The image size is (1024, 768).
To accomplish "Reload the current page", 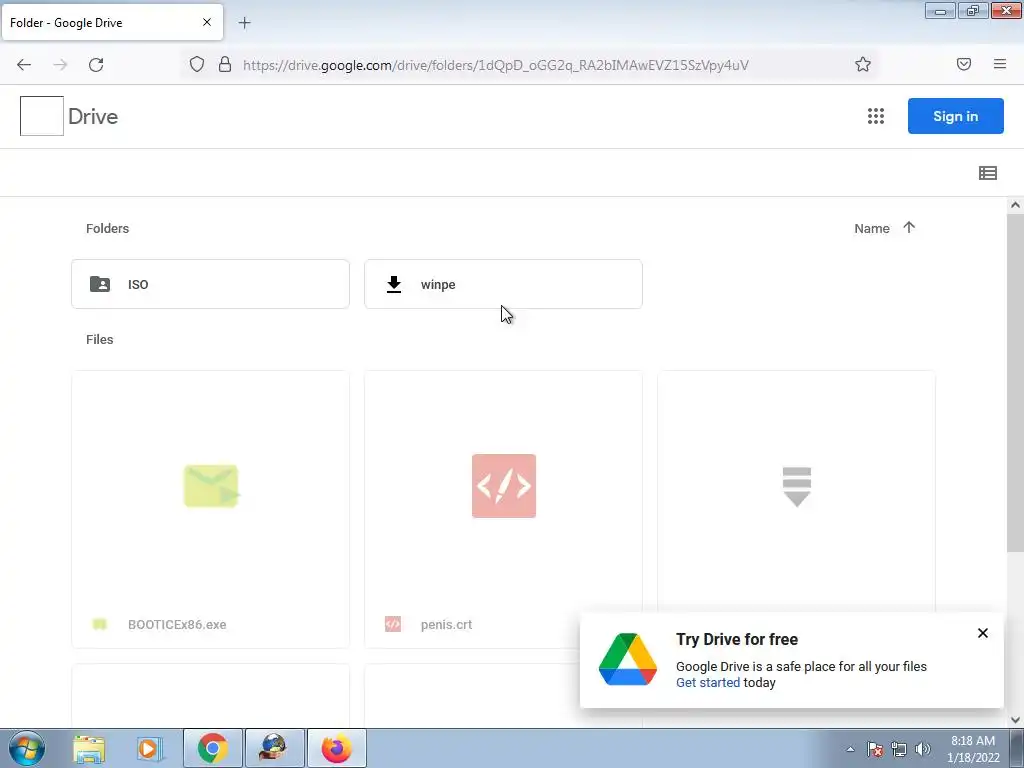I will 96,65.
